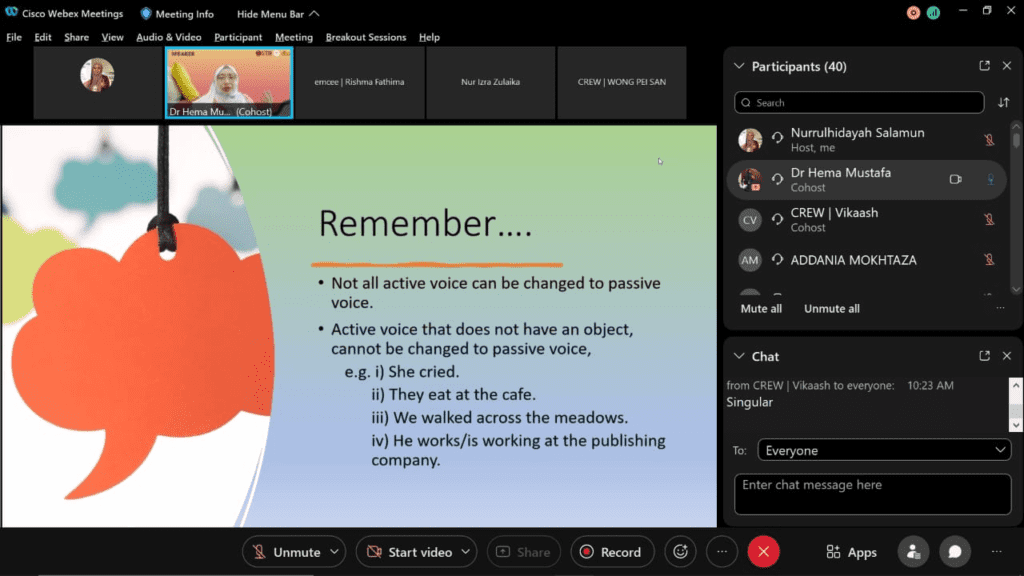Screen dimensions: 1024x576
Task: Collapse the Participants panel chevron
Action: coord(739,66)
